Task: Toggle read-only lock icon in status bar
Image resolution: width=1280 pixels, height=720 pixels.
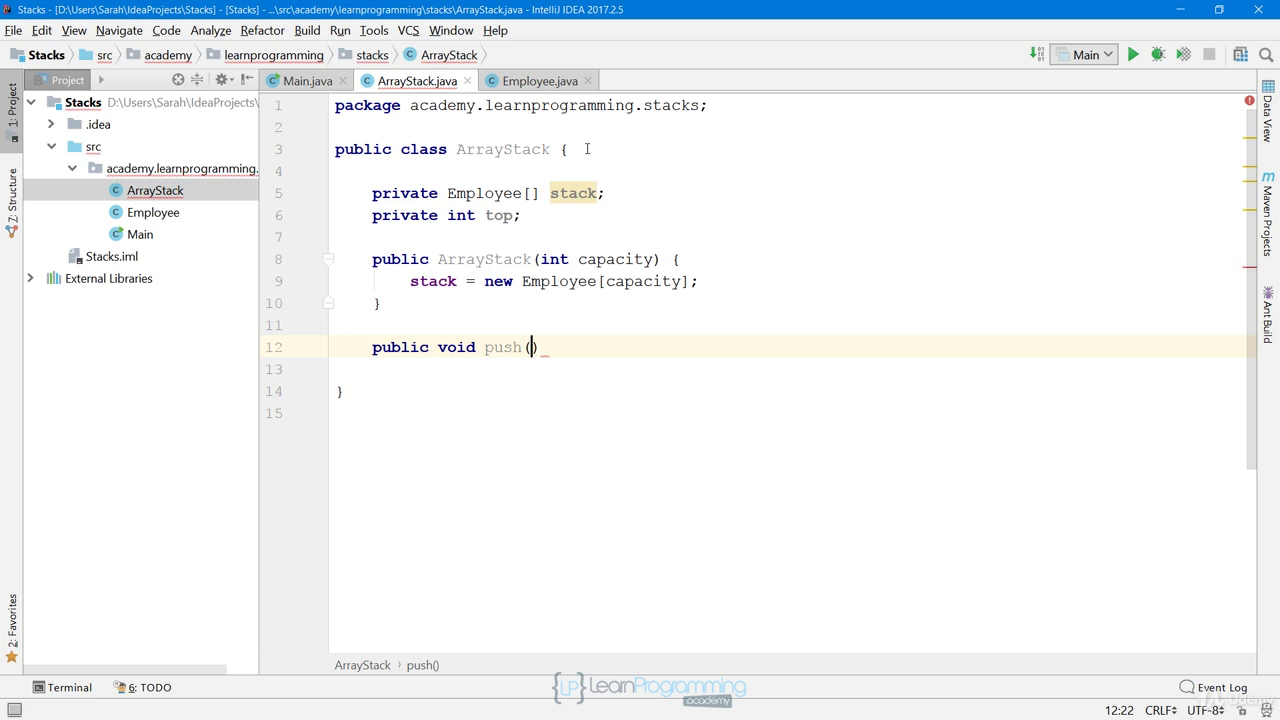Action: (x=1242, y=710)
